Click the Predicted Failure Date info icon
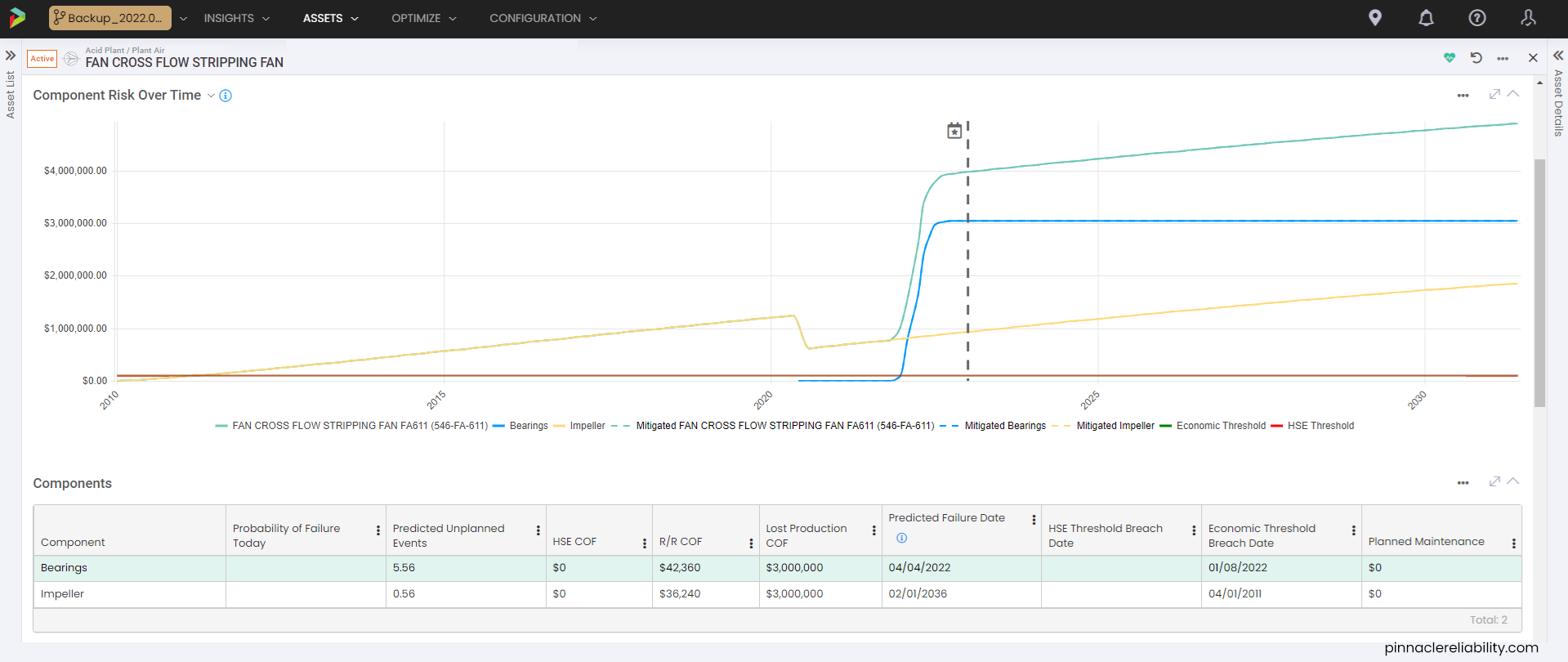This screenshot has height=662, width=1568. (x=901, y=538)
